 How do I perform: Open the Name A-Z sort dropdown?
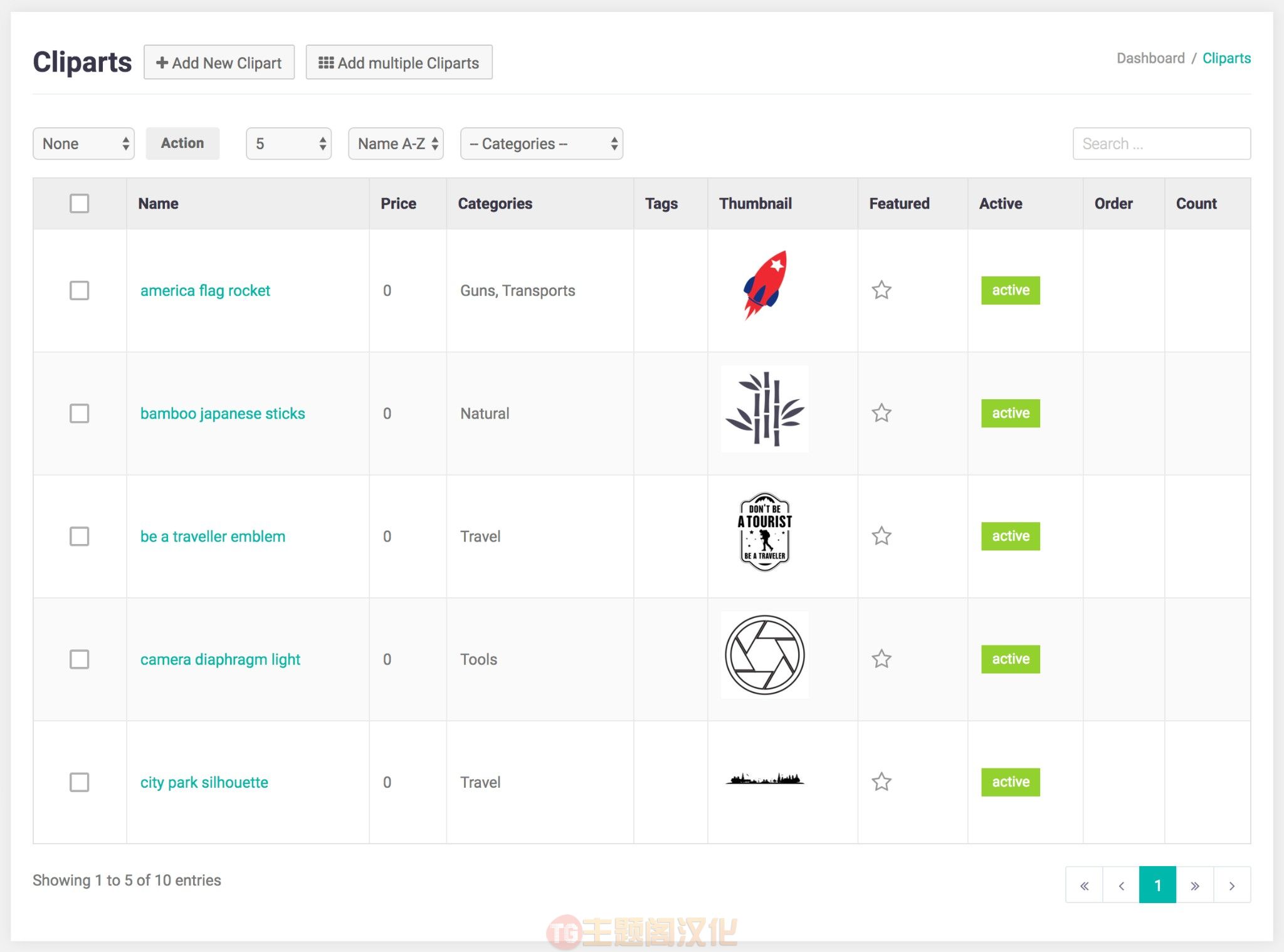(396, 144)
